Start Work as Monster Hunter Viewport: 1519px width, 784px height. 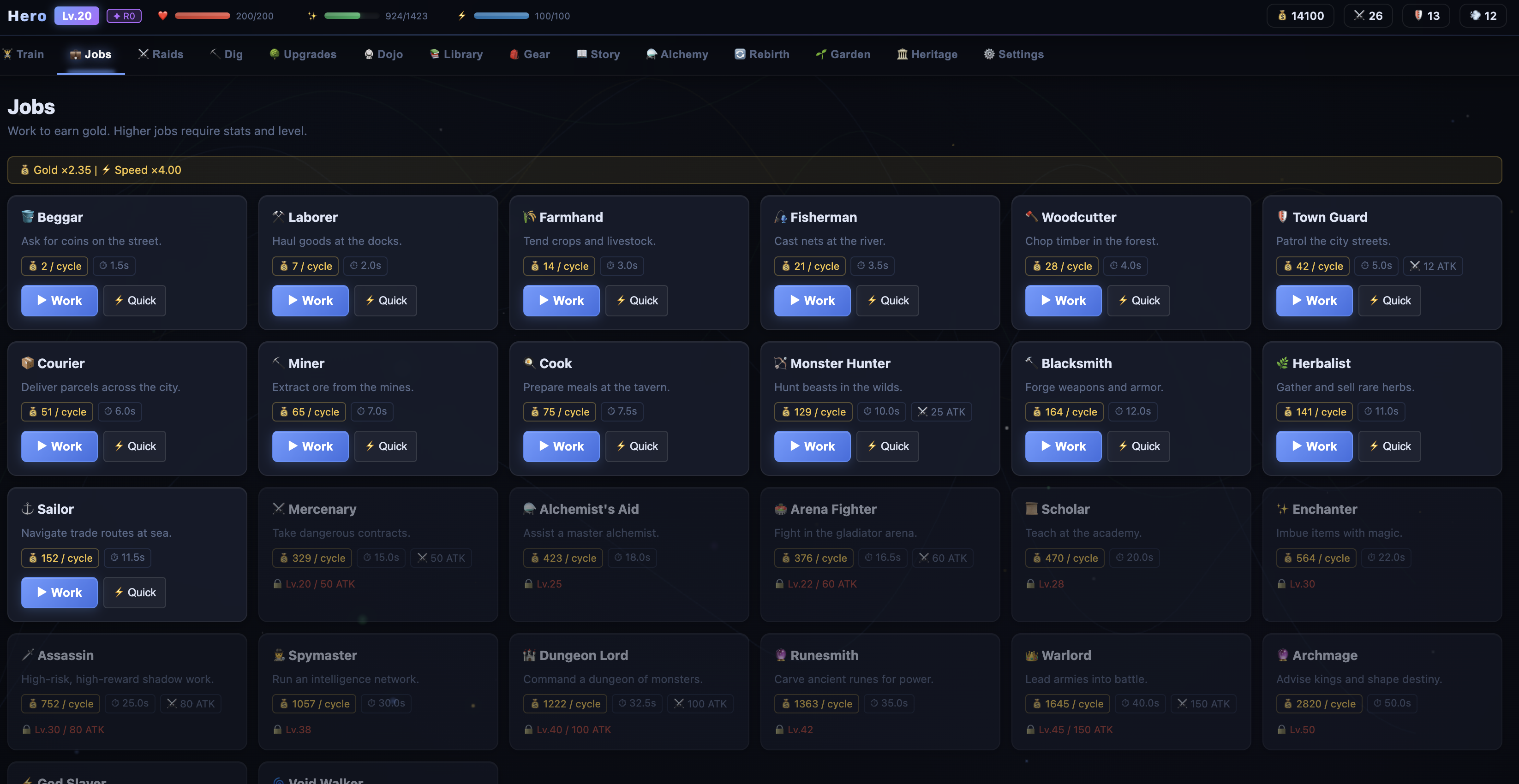(x=813, y=446)
